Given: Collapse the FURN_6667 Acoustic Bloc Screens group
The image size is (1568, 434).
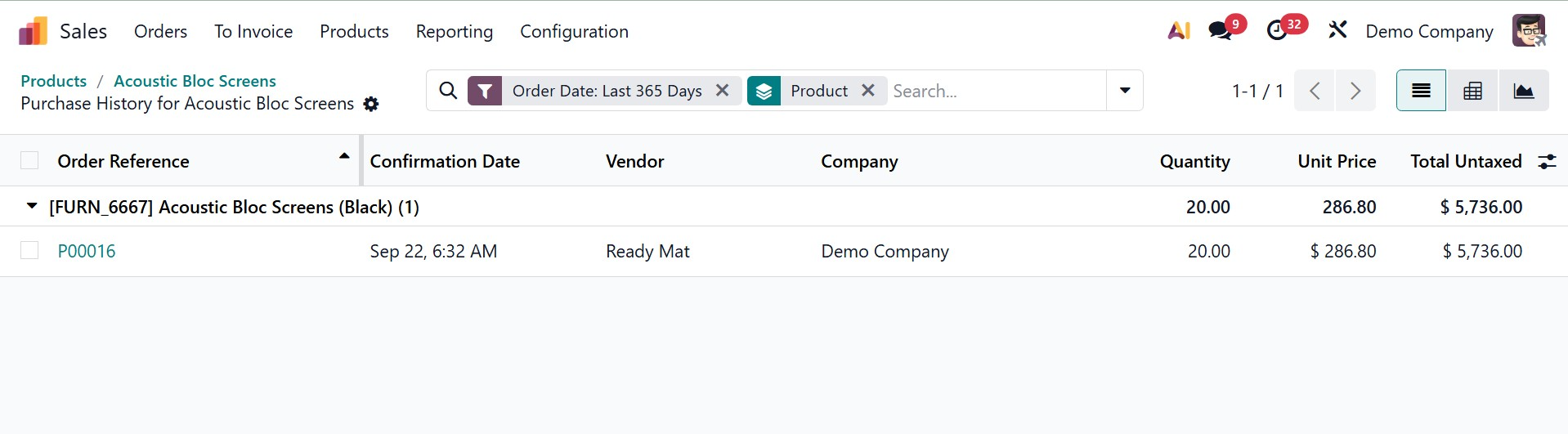Looking at the screenshot, I should (32, 207).
